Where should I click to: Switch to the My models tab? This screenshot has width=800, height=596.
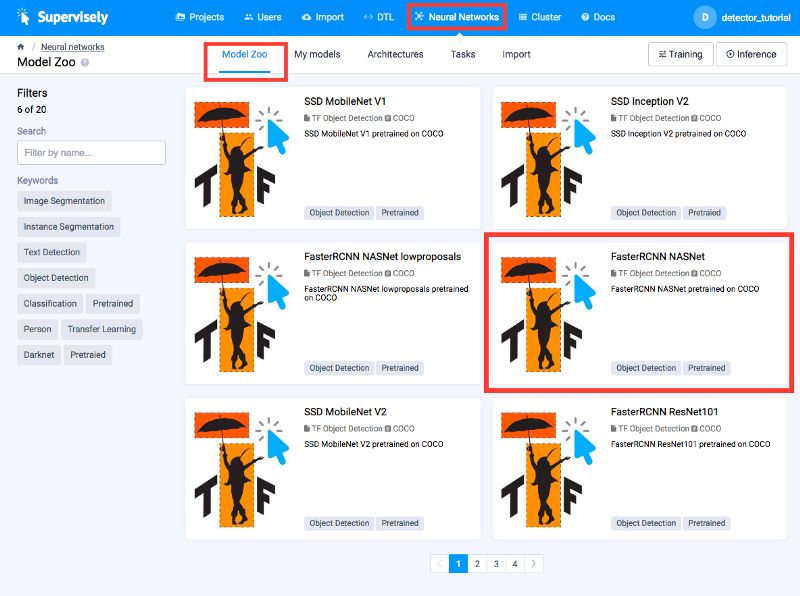point(317,54)
